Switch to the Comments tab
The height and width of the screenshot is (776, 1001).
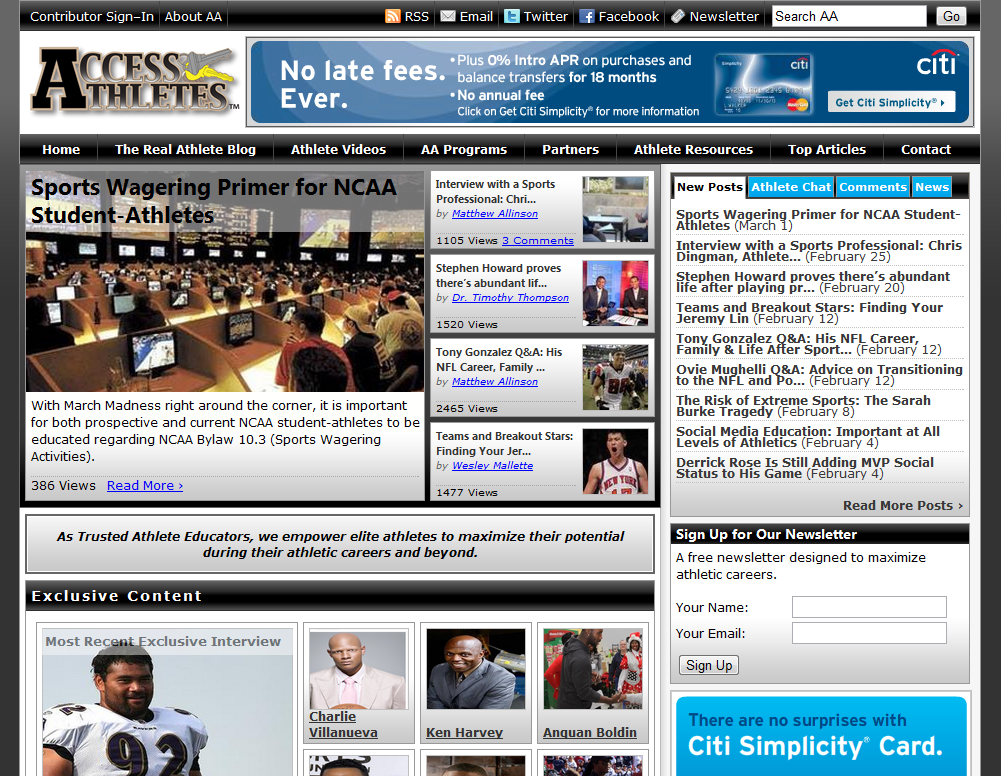873,187
